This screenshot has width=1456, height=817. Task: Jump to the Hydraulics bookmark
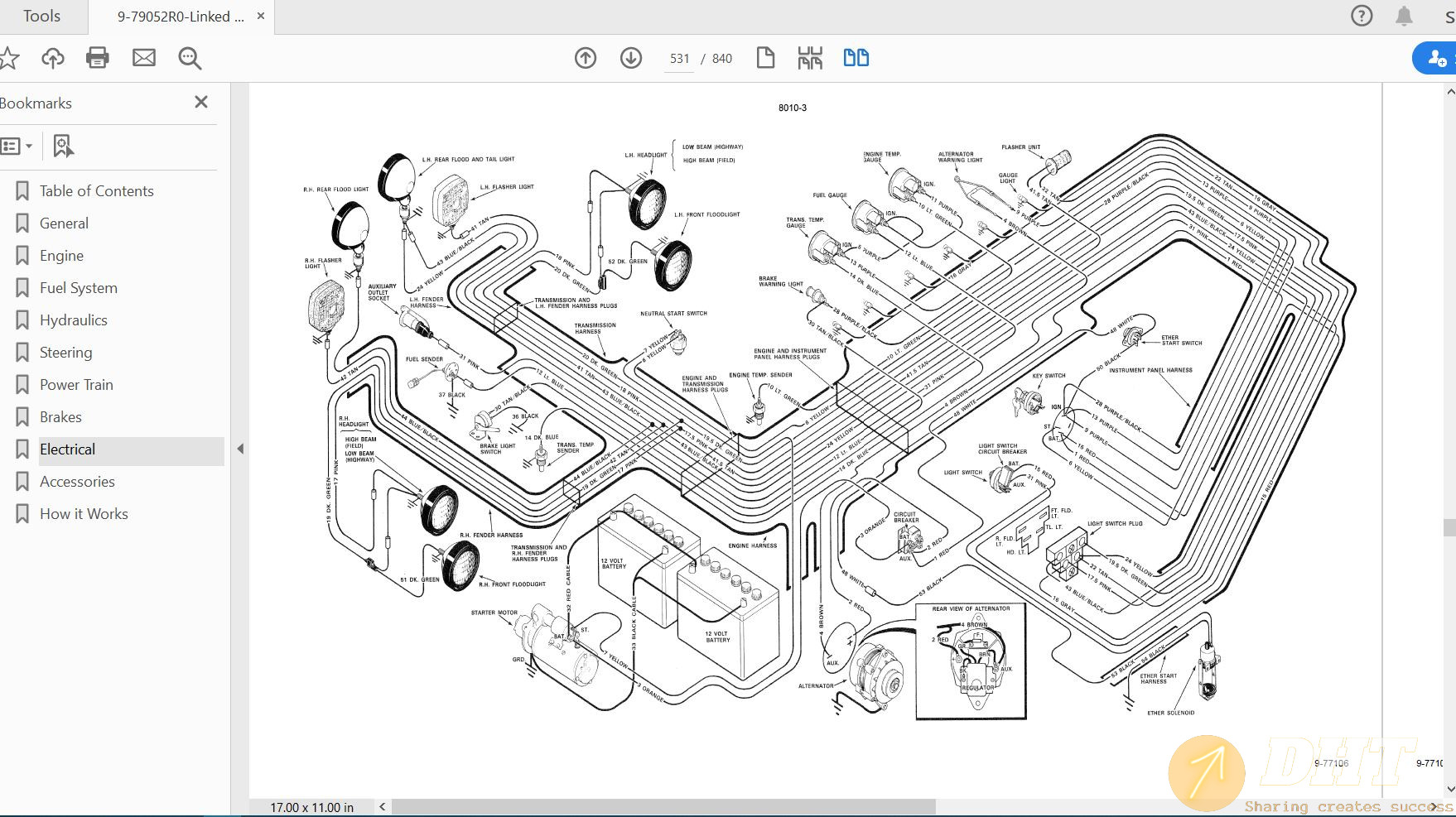coord(73,320)
